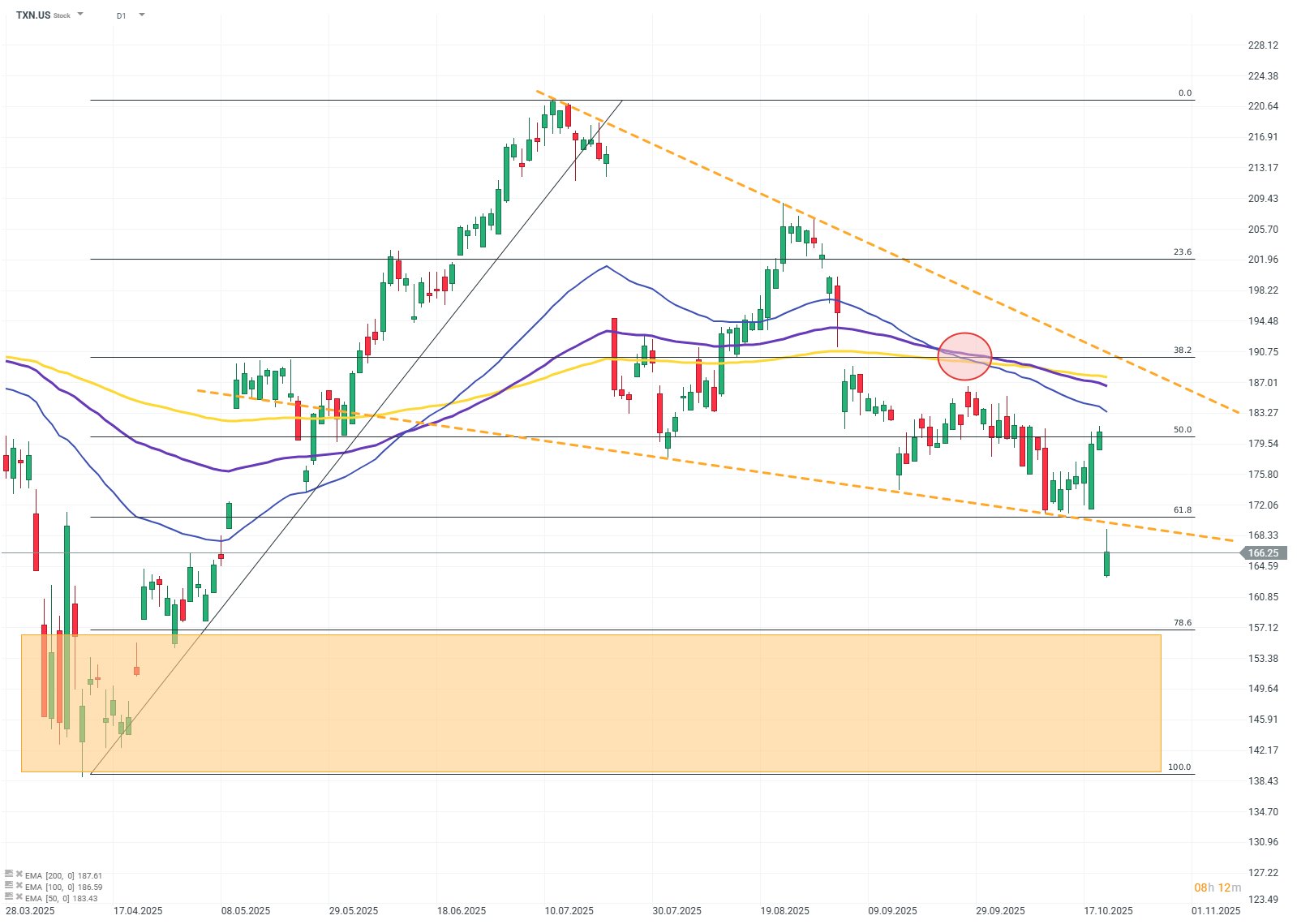Remove the EMA 100 indicator
The image size is (1297, 924).
click(x=19, y=887)
